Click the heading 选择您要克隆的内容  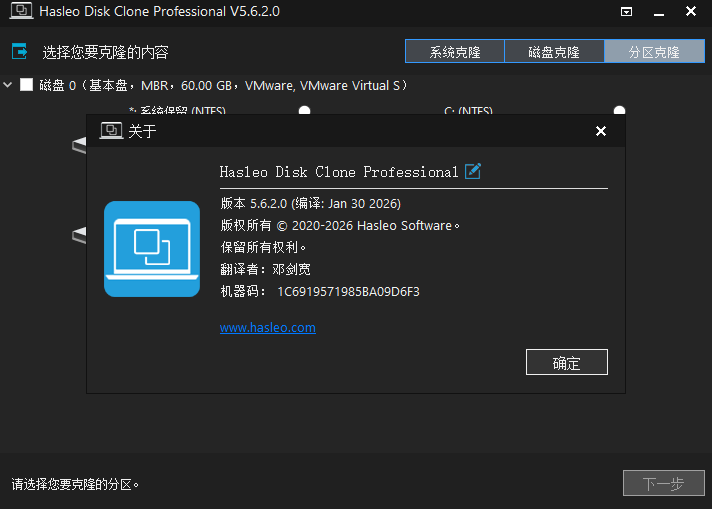pos(105,52)
